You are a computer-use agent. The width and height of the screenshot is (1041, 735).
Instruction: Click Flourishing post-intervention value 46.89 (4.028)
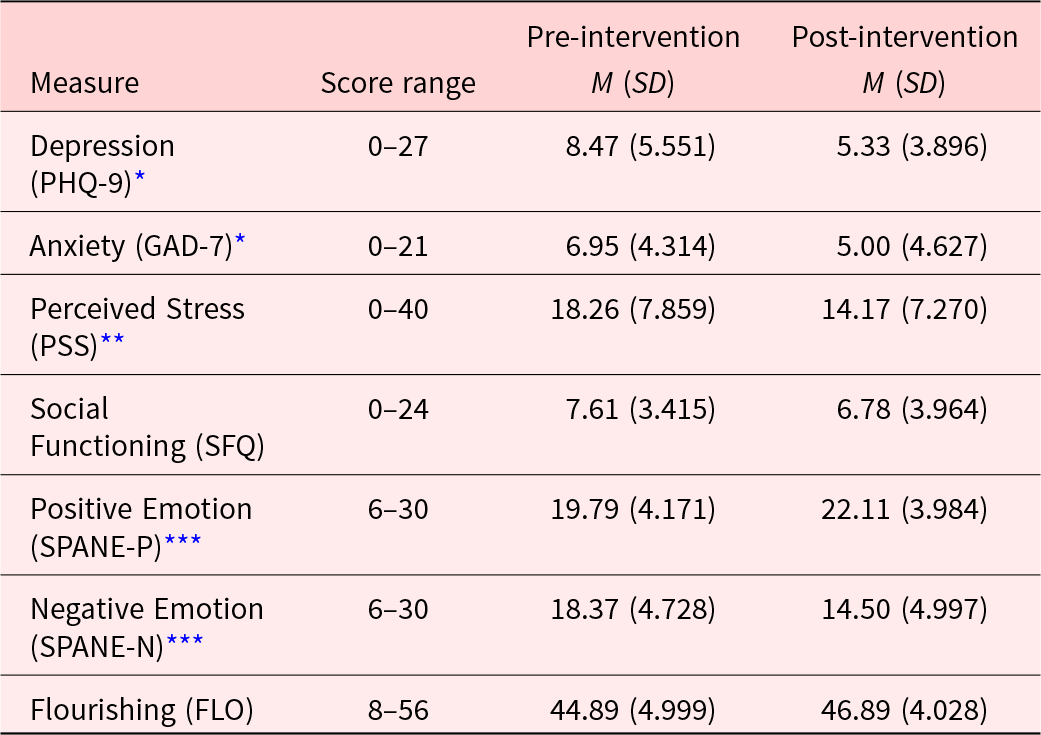pyautogui.click(x=904, y=710)
